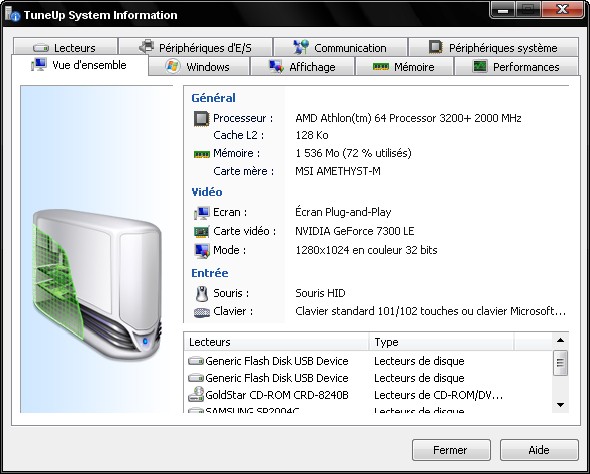
Task: Open the Communication tab
Action: [340, 47]
